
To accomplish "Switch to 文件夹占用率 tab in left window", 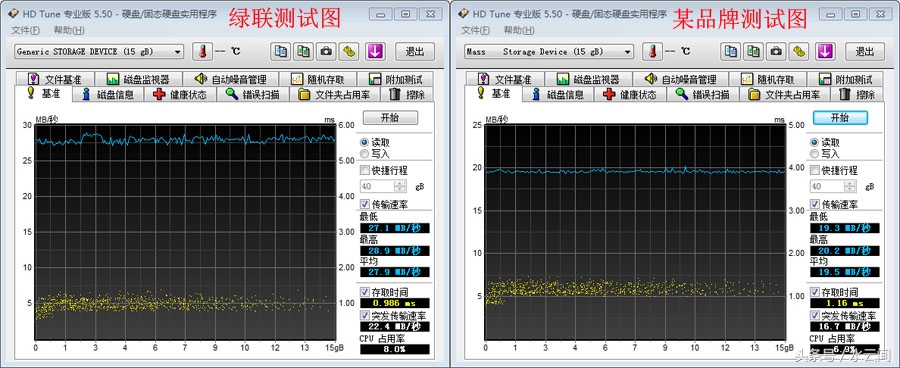I will pos(334,95).
